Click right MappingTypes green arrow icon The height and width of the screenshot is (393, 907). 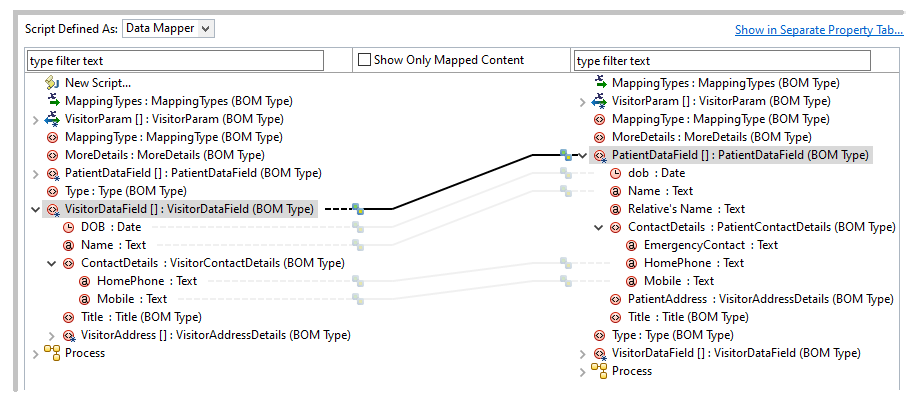click(x=600, y=83)
